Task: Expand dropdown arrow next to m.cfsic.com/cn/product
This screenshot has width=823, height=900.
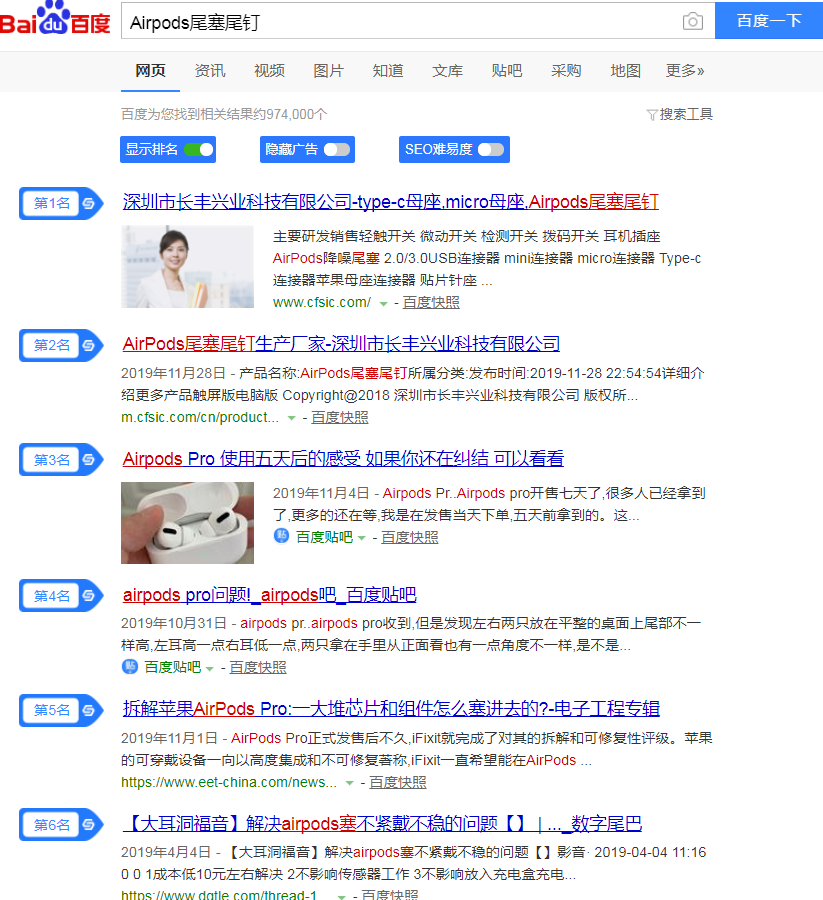Action: click(292, 418)
